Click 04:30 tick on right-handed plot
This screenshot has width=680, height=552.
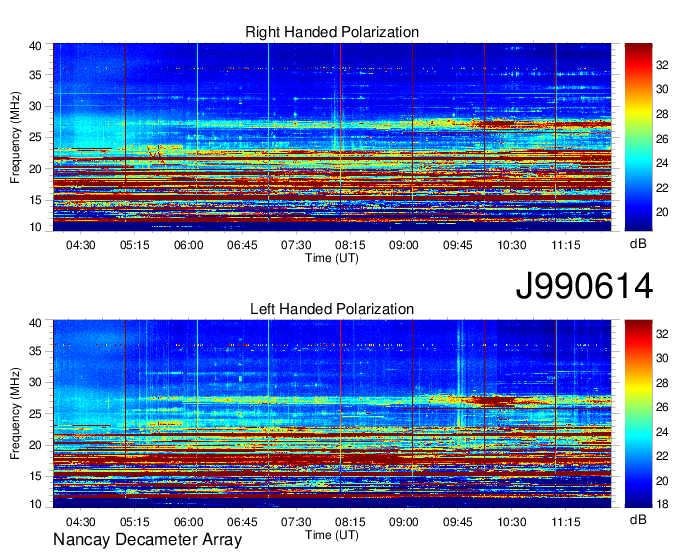[81, 245]
